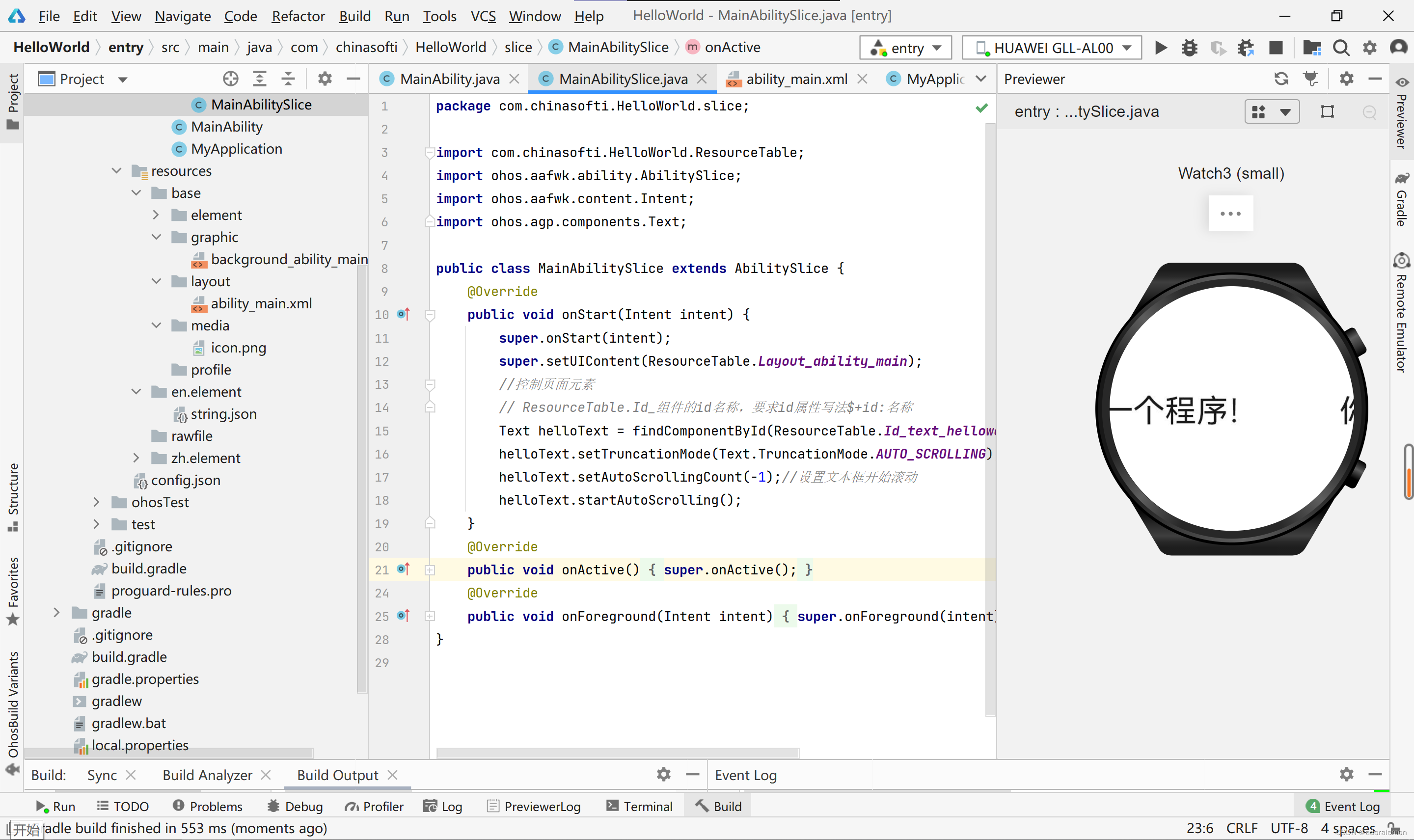
Task: Expand the ohosTest folder
Action: [96, 502]
